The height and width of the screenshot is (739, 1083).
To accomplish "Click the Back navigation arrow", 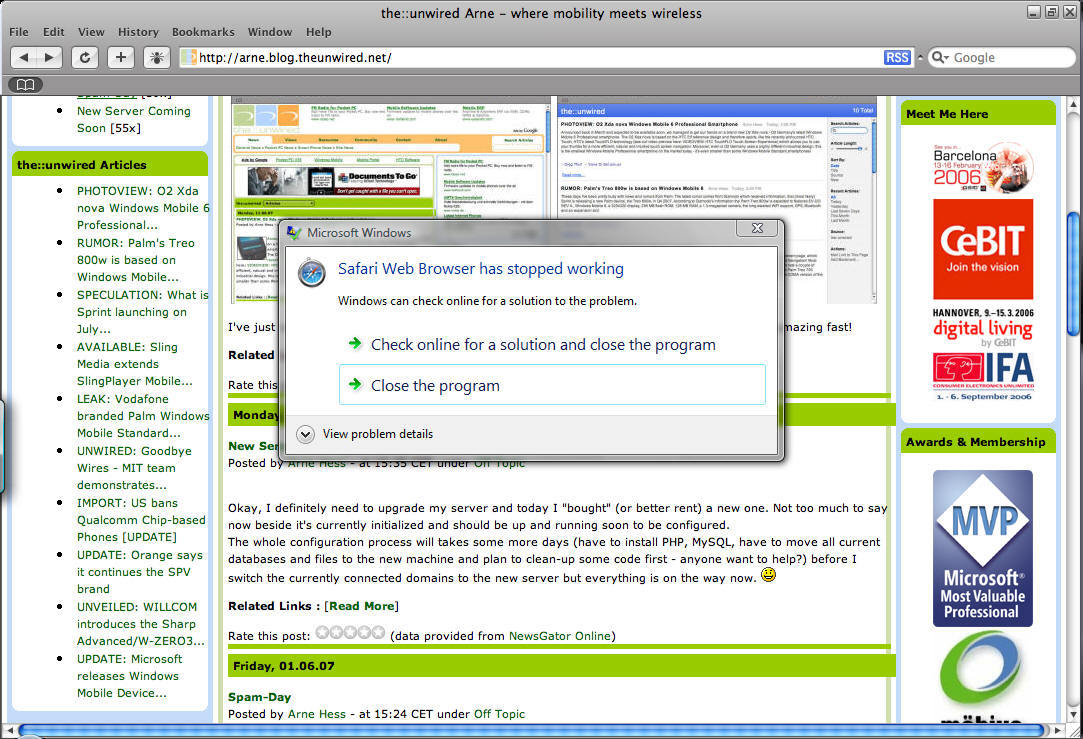I will tap(24, 58).
